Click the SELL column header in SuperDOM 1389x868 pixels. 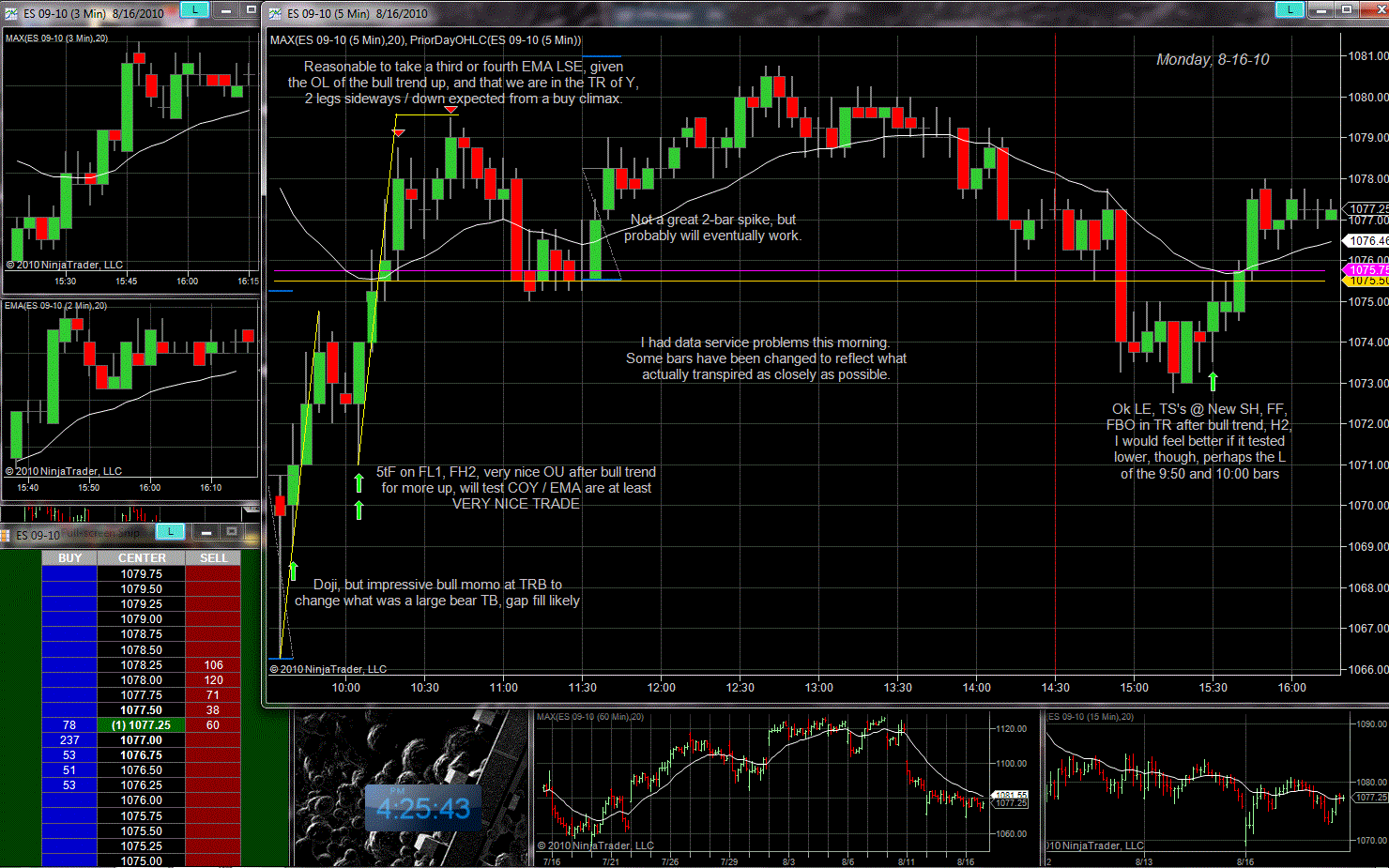213,558
